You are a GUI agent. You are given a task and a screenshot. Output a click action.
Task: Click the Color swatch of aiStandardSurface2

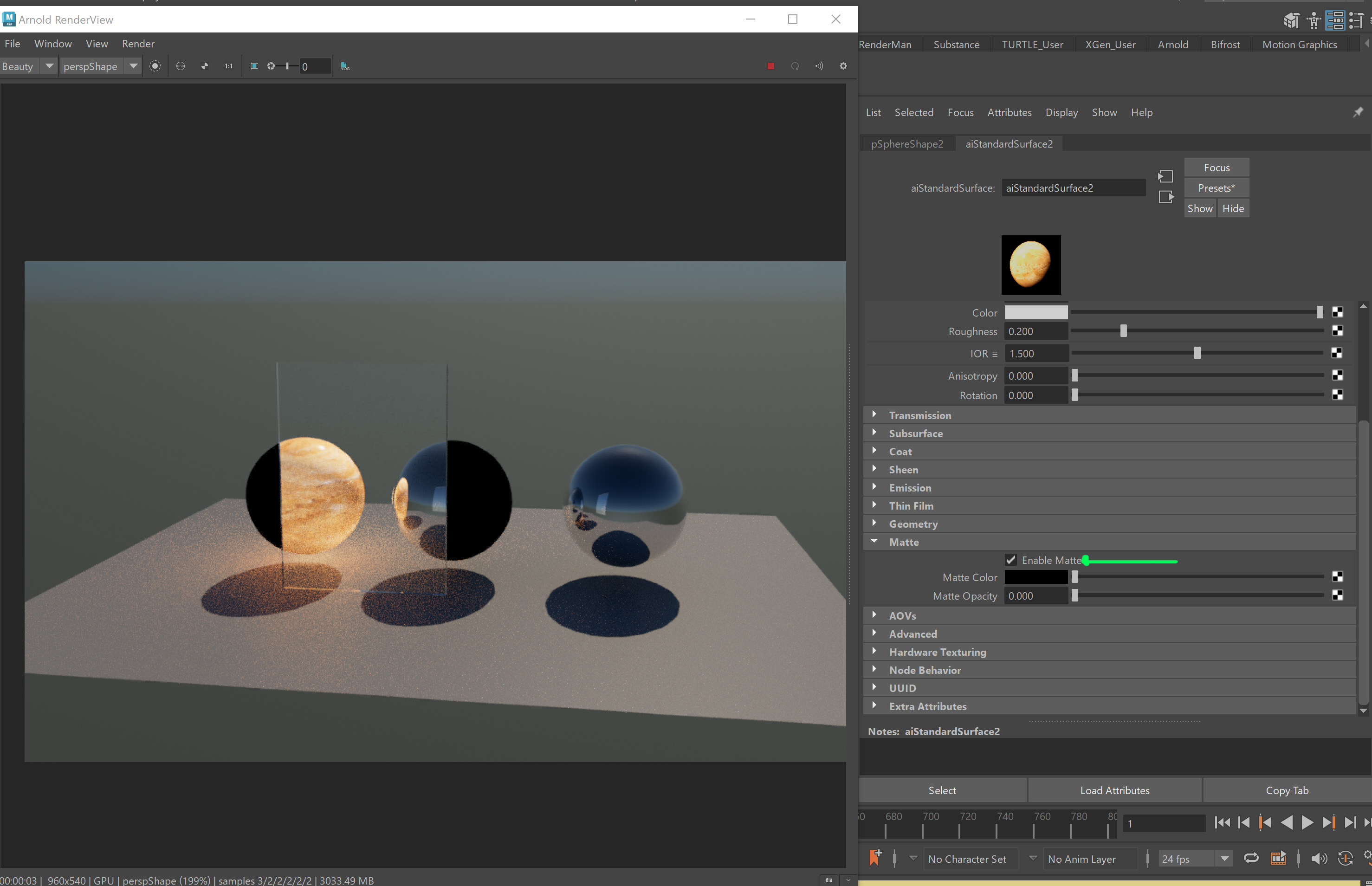tap(1035, 312)
